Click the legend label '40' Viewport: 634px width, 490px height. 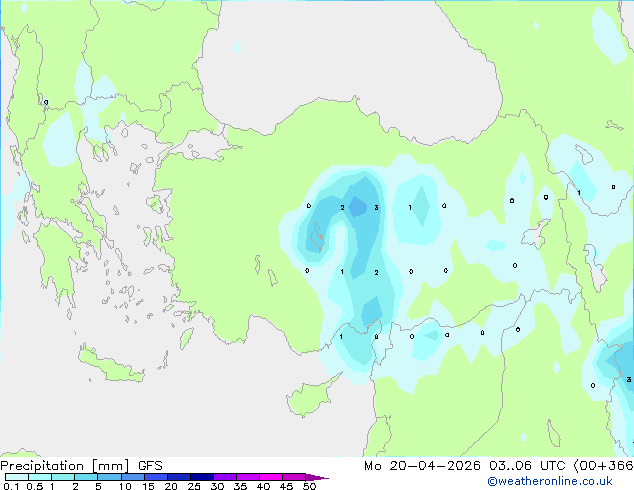[263, 486]
